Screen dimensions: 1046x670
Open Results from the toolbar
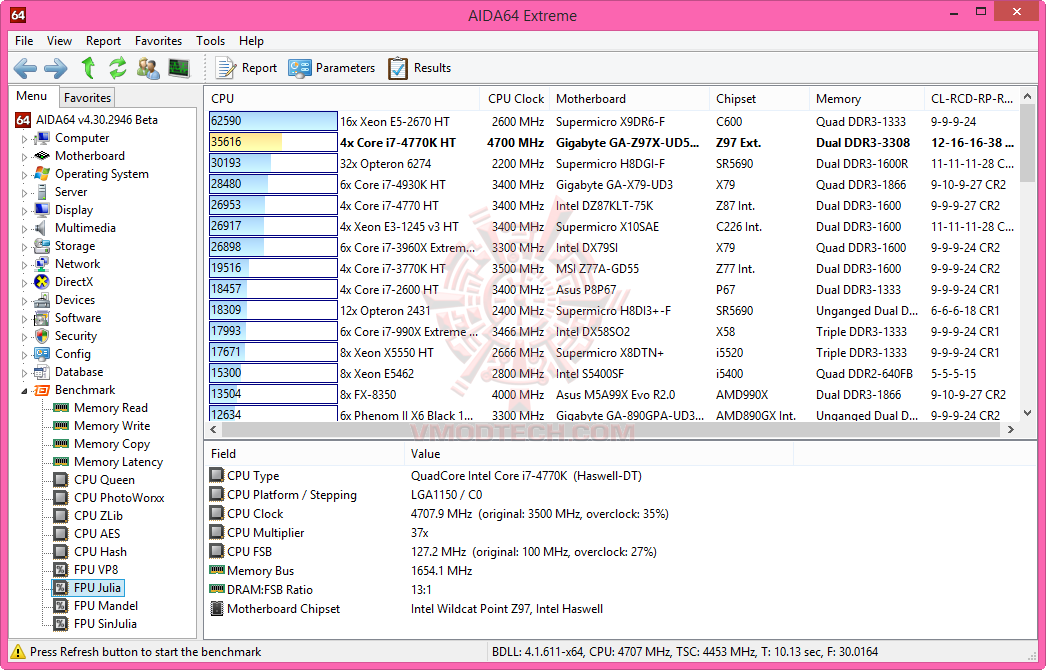point(420,67)
